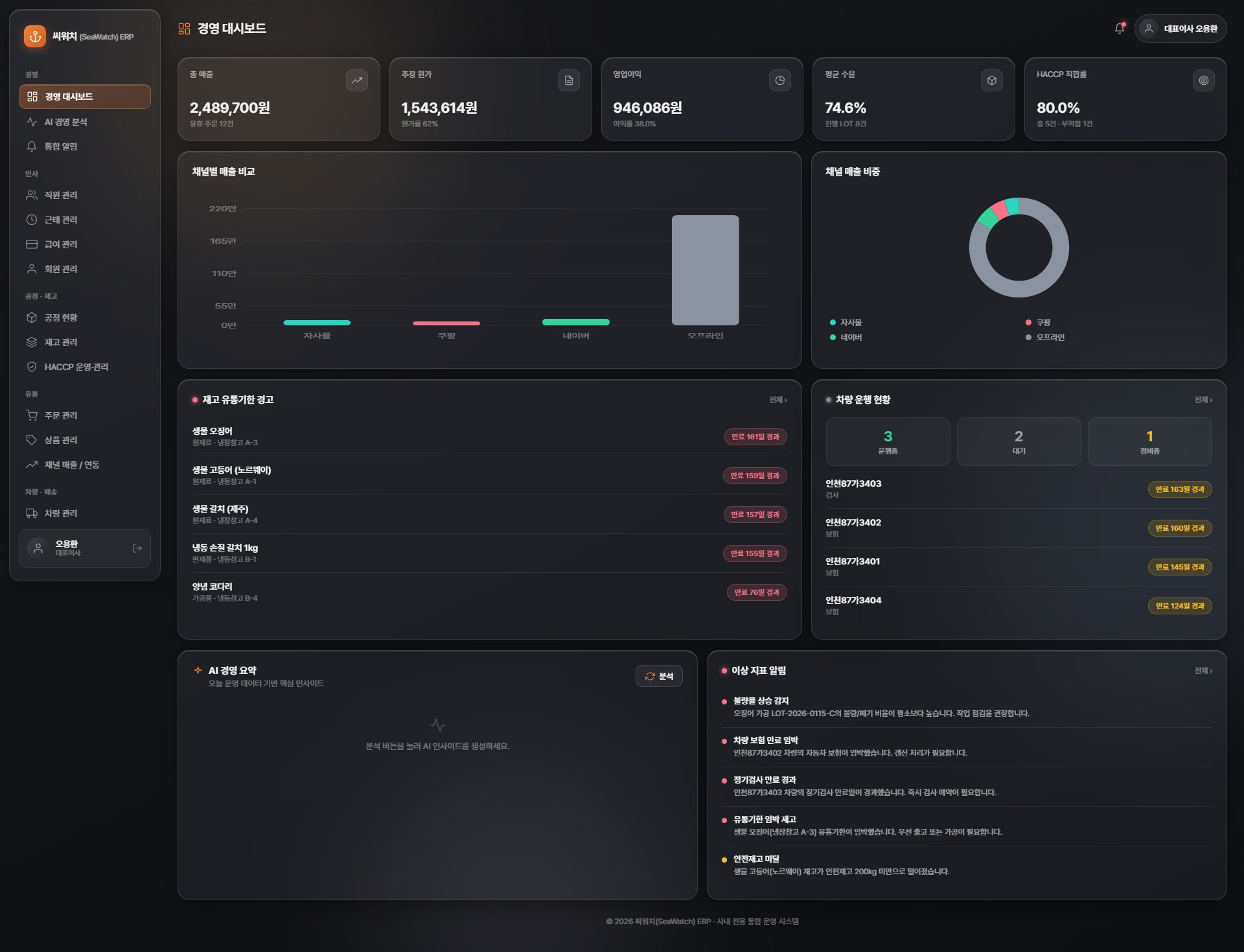Click the clock icon beside 근태 관리
Viewport: 1244px width, 952px height.
[x=31, y=220]
